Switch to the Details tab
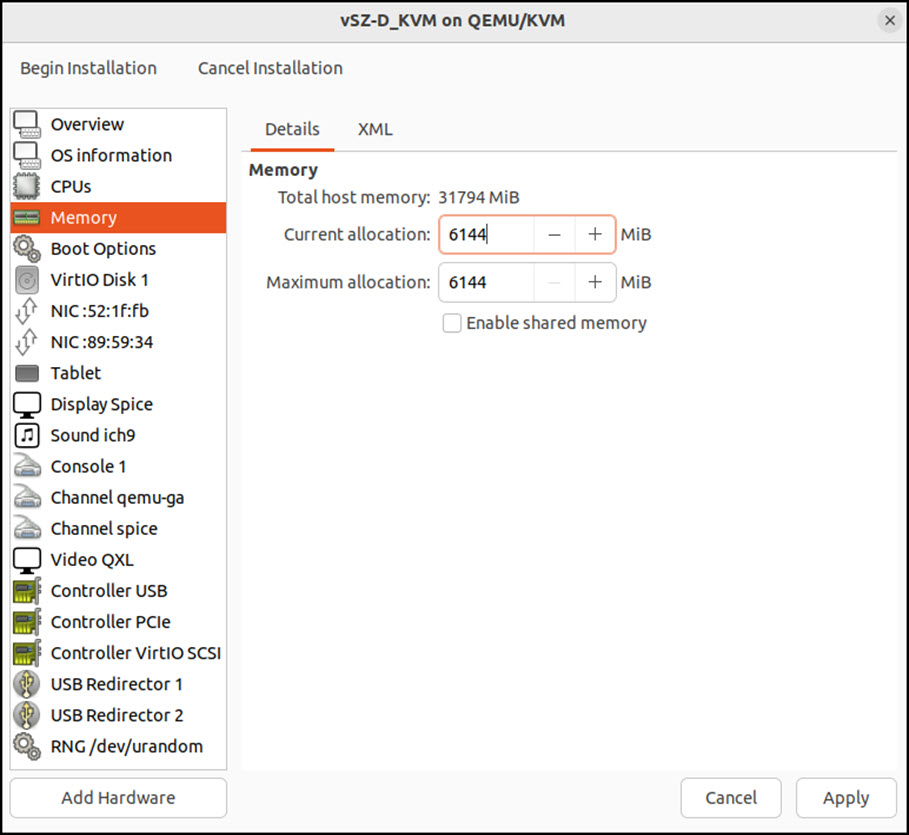Image resolution: width=909 pixels, height=835 pixels. coord(292,129)
